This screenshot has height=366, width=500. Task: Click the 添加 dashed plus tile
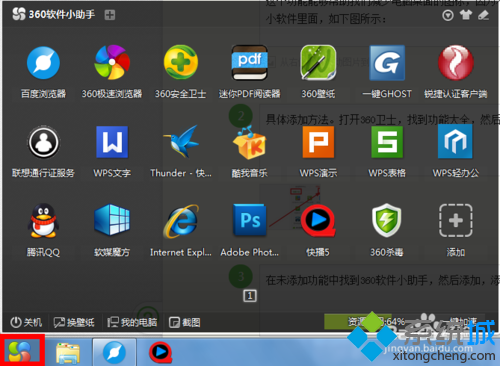456,221
